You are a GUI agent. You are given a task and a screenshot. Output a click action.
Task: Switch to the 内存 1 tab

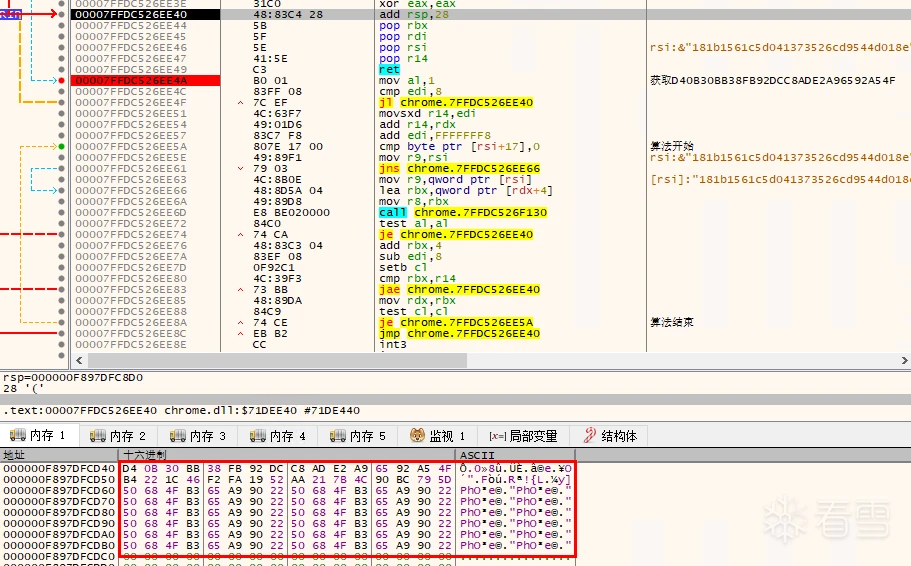38,435
